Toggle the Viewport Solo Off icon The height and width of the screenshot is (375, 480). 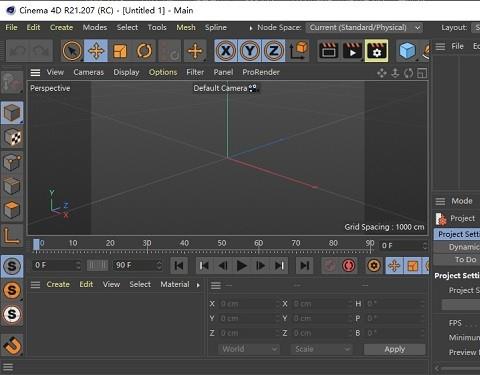(12, 266)
